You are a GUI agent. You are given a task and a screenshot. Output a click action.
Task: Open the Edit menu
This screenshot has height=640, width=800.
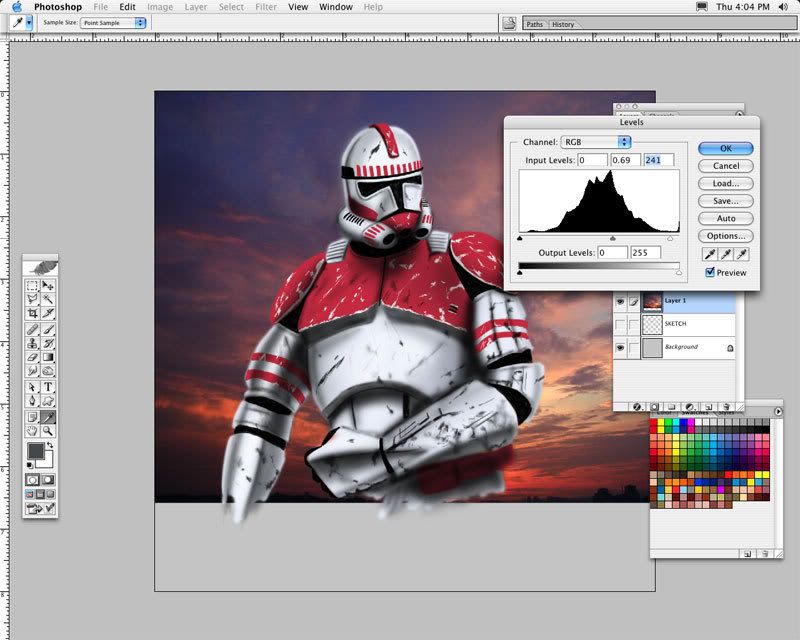tap(127, 7)
